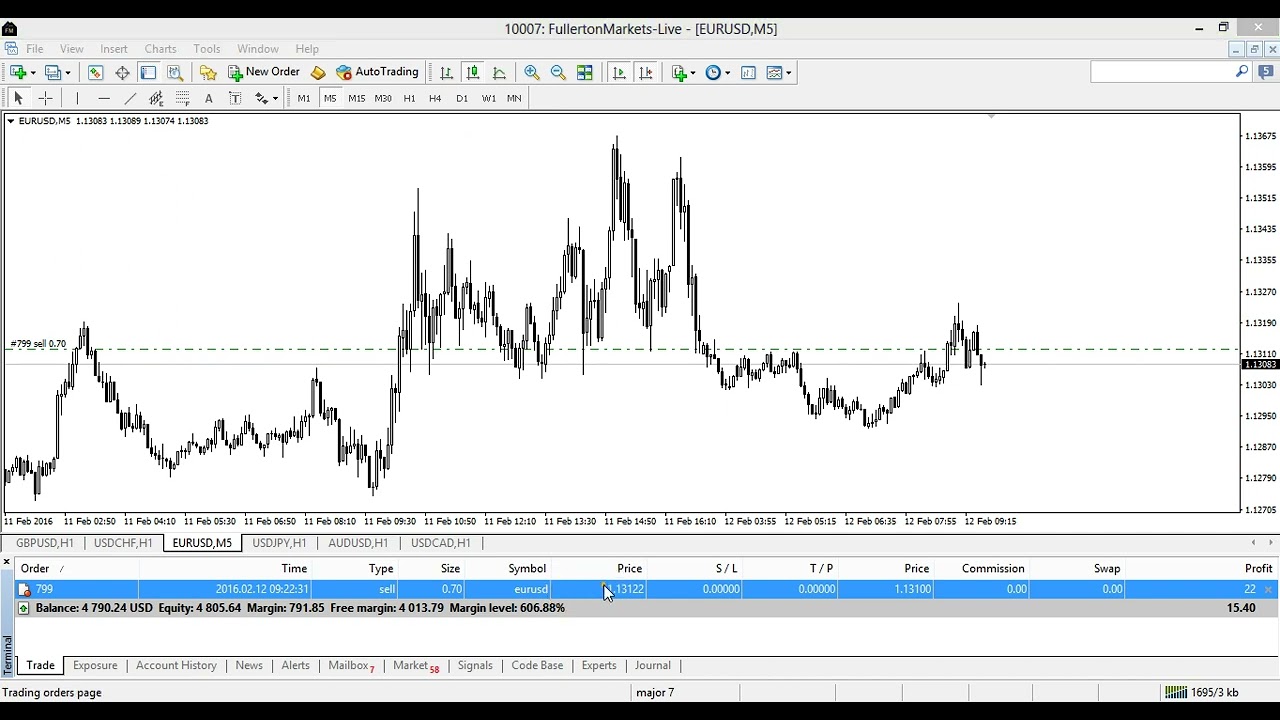Select the Text tool A icon
This screenshot has height=720, width=1280.
pyautogui.click(x=209, y=98)
